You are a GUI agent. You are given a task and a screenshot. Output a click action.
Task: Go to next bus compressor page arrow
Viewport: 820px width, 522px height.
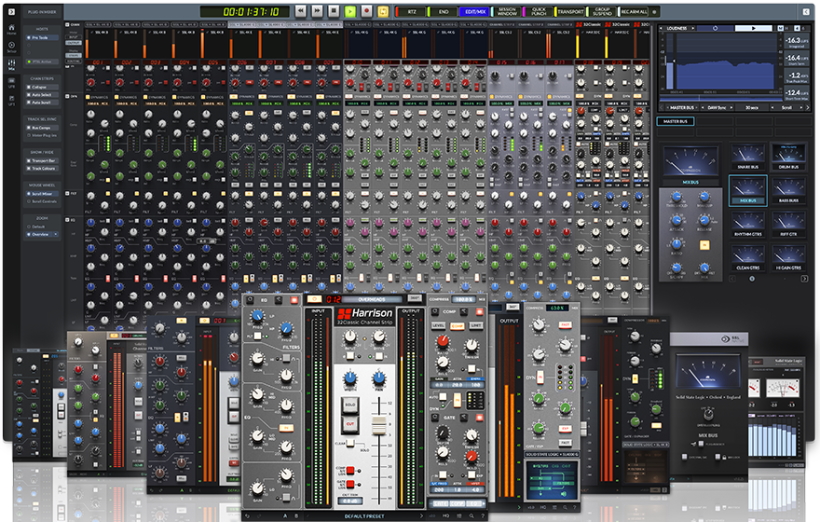[x=804, y=279]
